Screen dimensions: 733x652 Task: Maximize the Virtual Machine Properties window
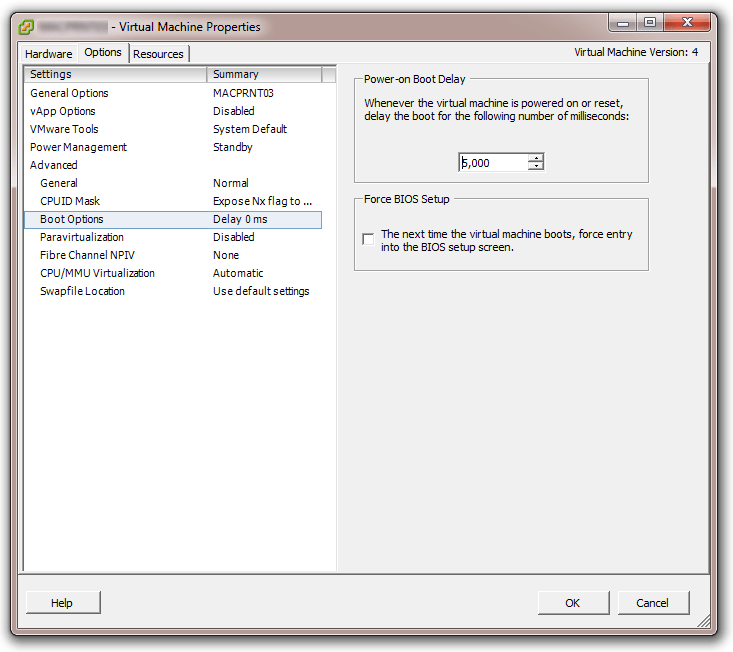(649, 22)
